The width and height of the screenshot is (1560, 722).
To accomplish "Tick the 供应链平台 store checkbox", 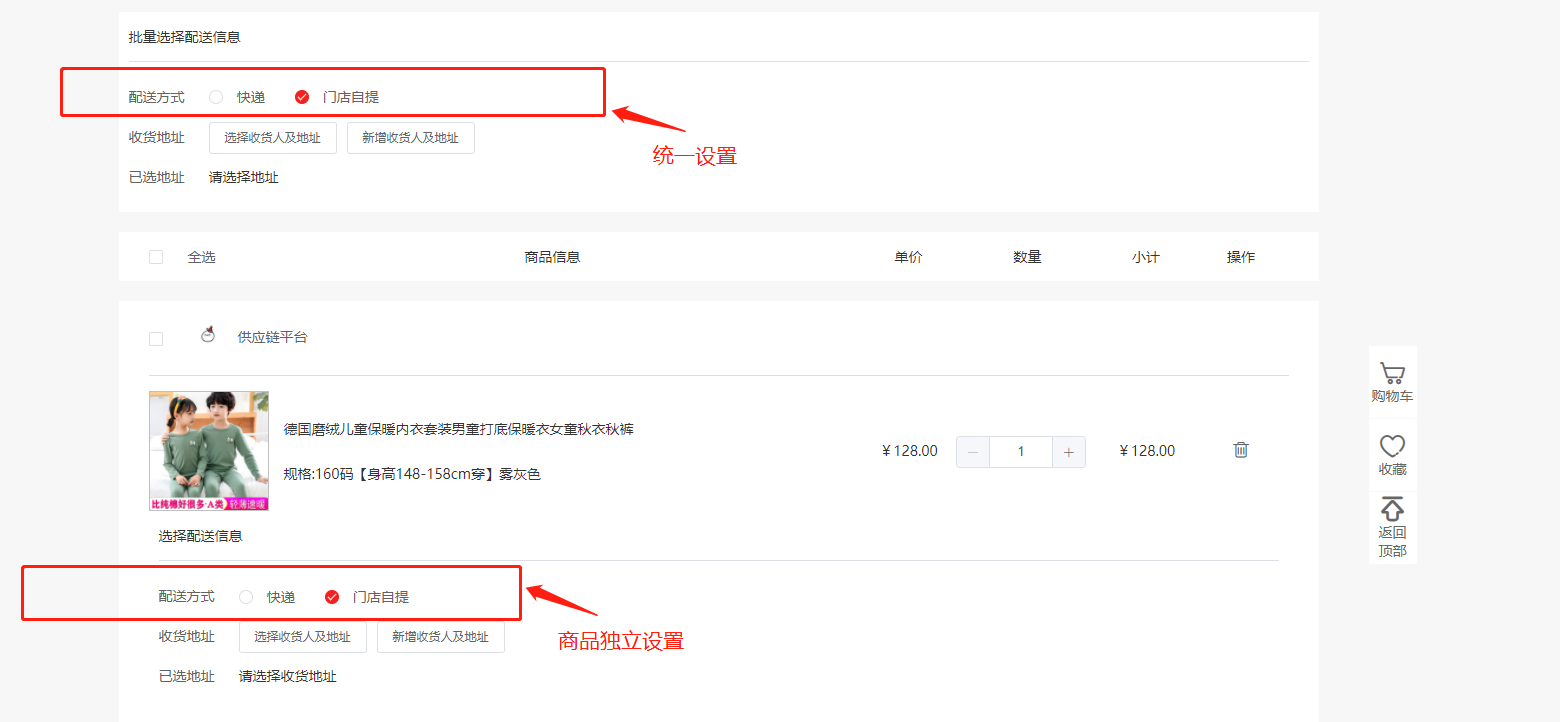I will pyautogui.click(x=156, y=339).
